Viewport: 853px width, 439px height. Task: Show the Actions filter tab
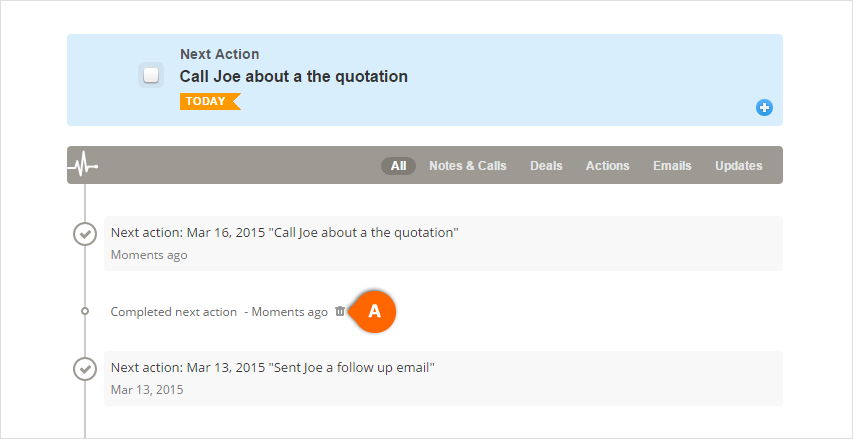coord(608,165)
